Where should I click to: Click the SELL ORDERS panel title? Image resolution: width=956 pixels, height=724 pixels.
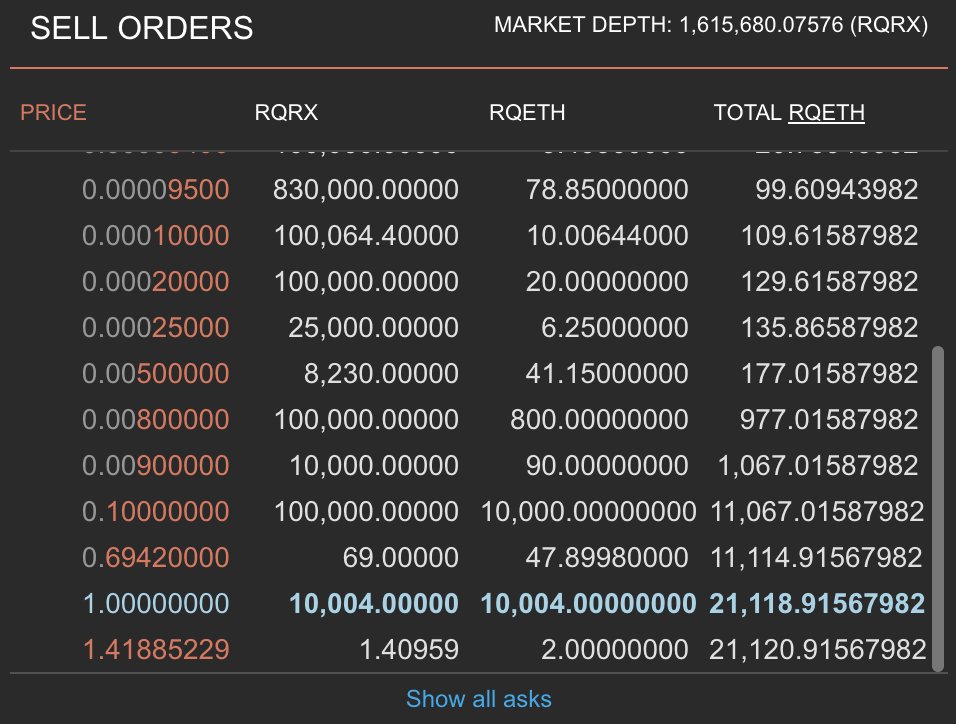(142, 28)
